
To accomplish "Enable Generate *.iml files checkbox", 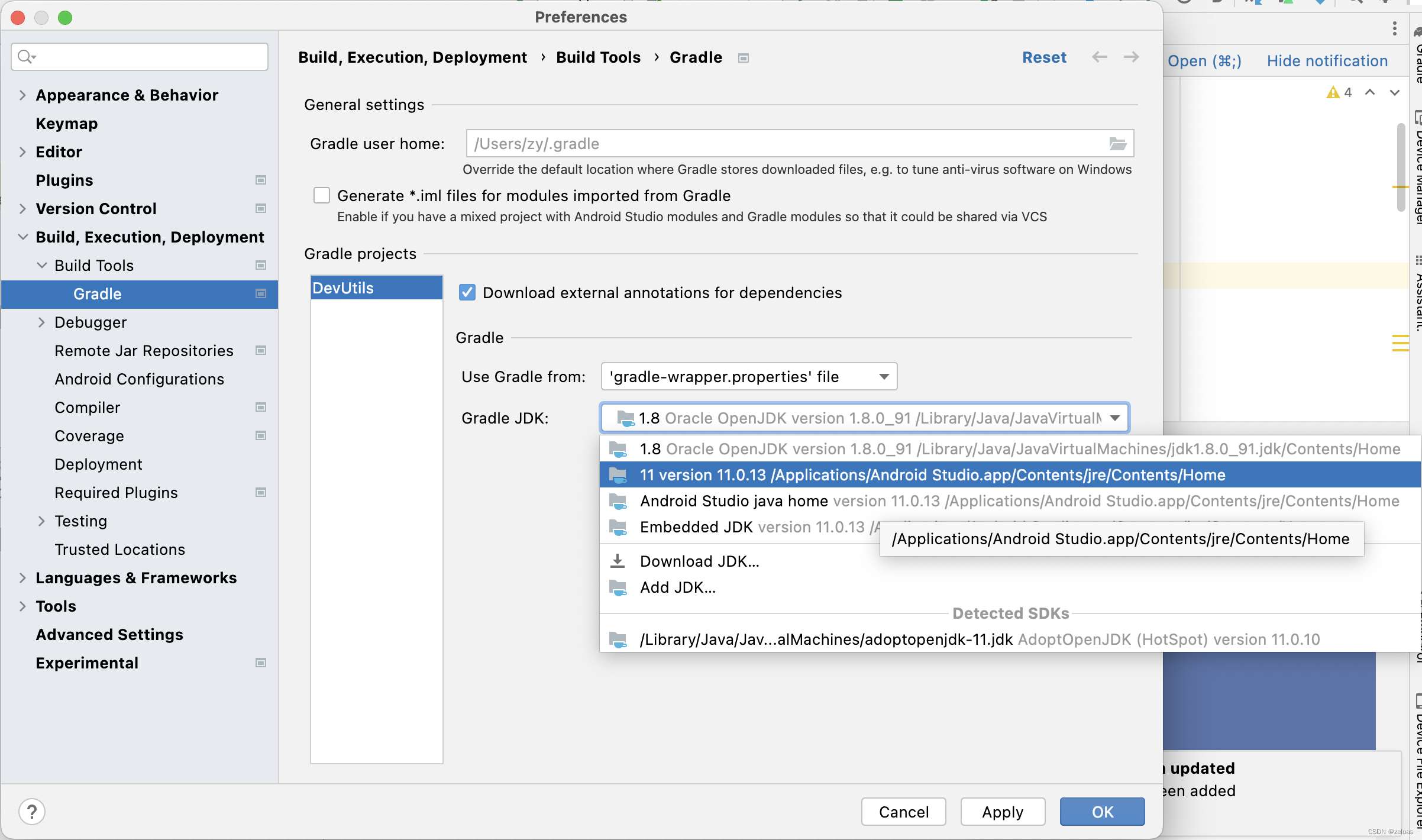I will tap(321, 195).
